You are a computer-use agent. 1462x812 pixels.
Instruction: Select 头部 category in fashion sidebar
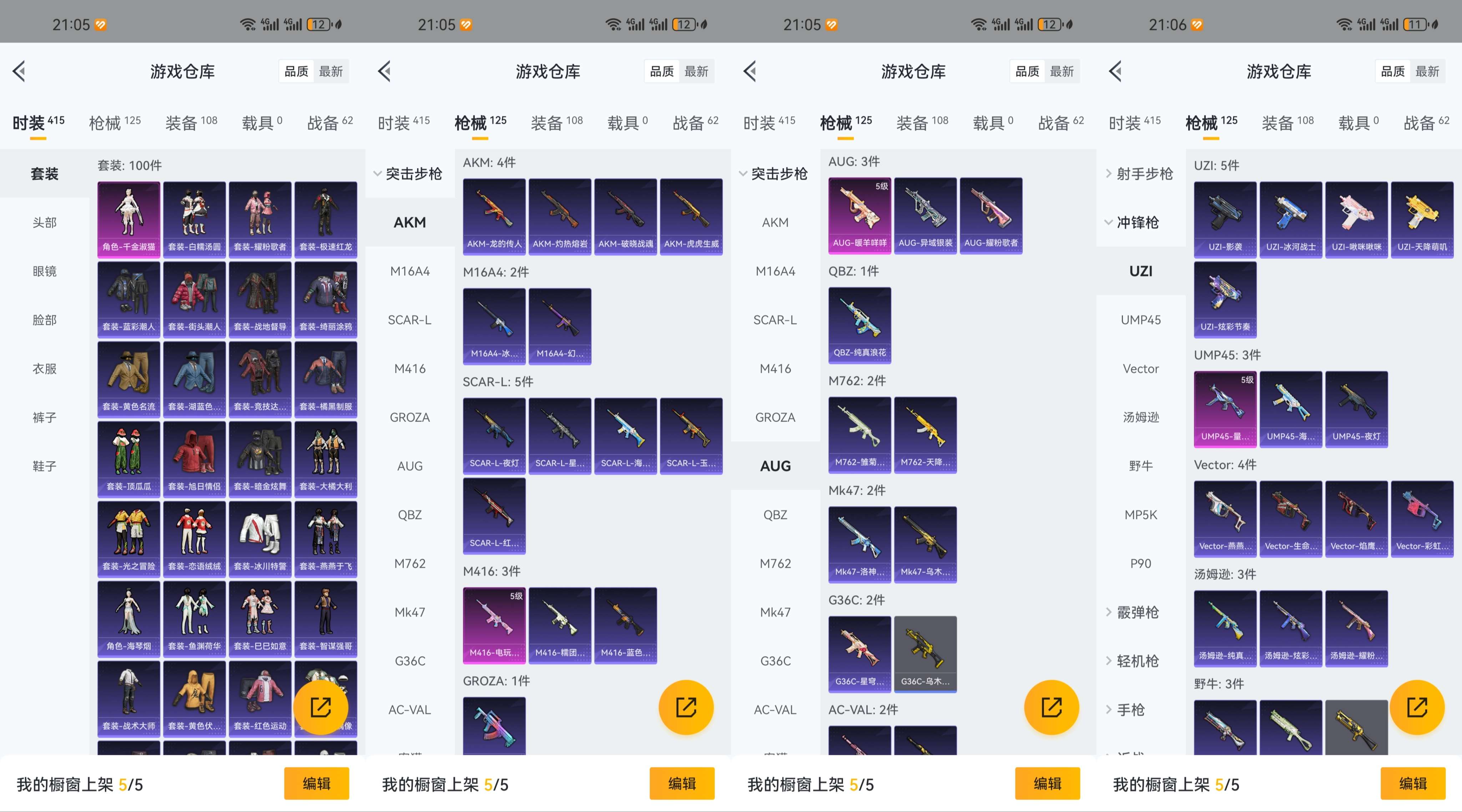44,222
